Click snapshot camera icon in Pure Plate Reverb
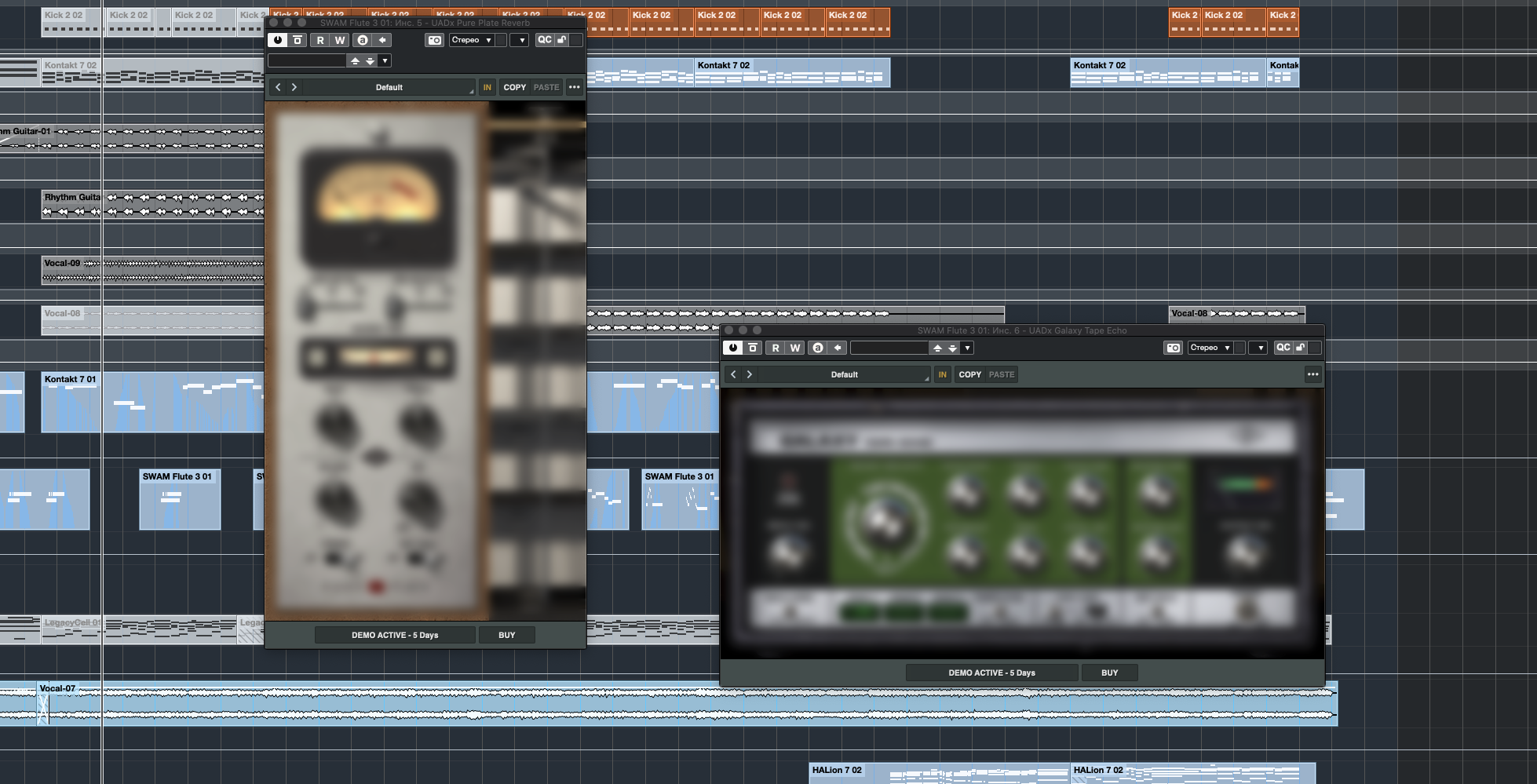 (x=435, y=40)
